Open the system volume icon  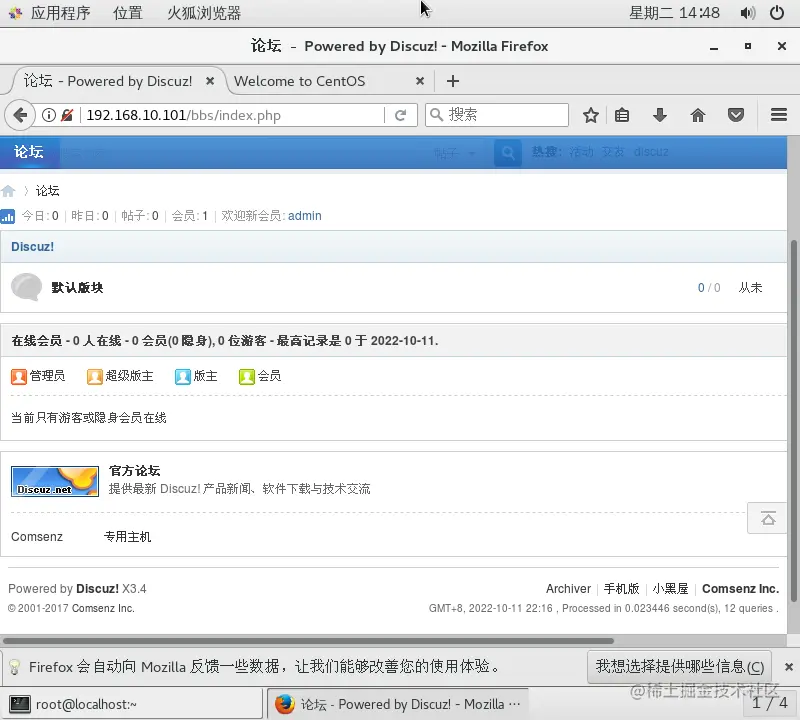click(x=747, y=13)
